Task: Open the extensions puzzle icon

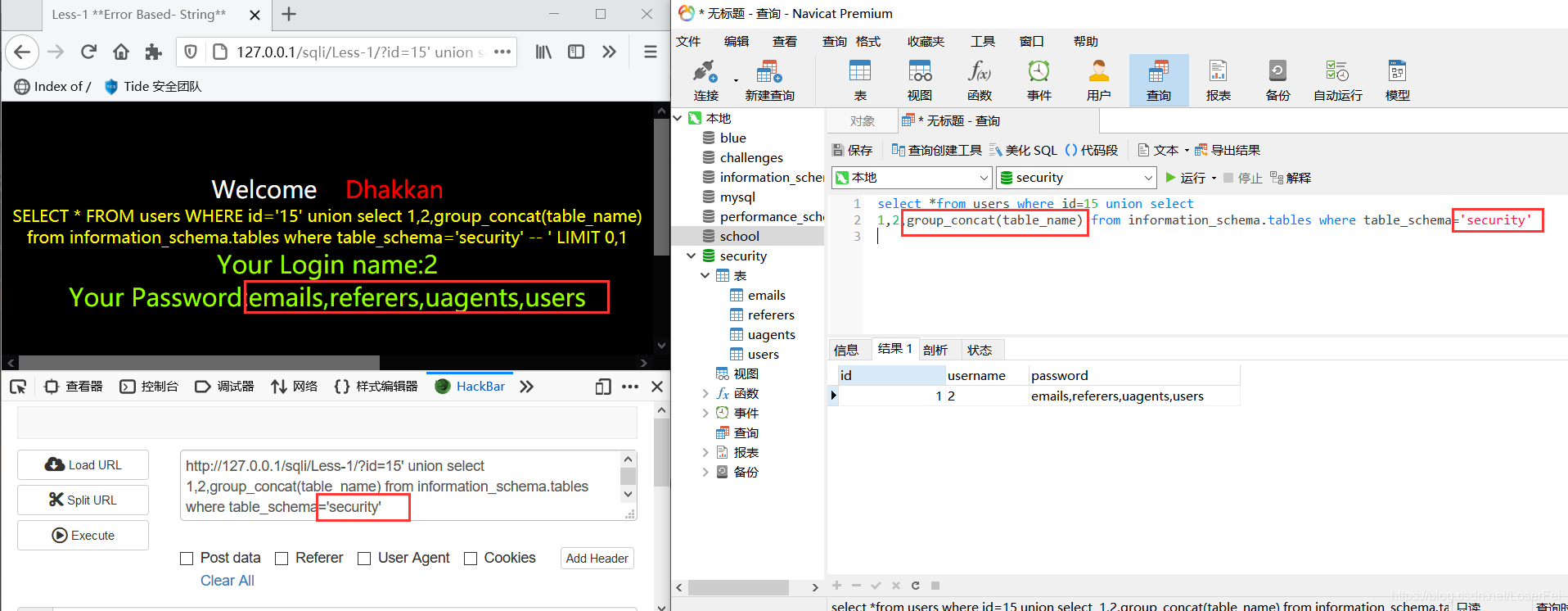Action: [x=153, y=52]
